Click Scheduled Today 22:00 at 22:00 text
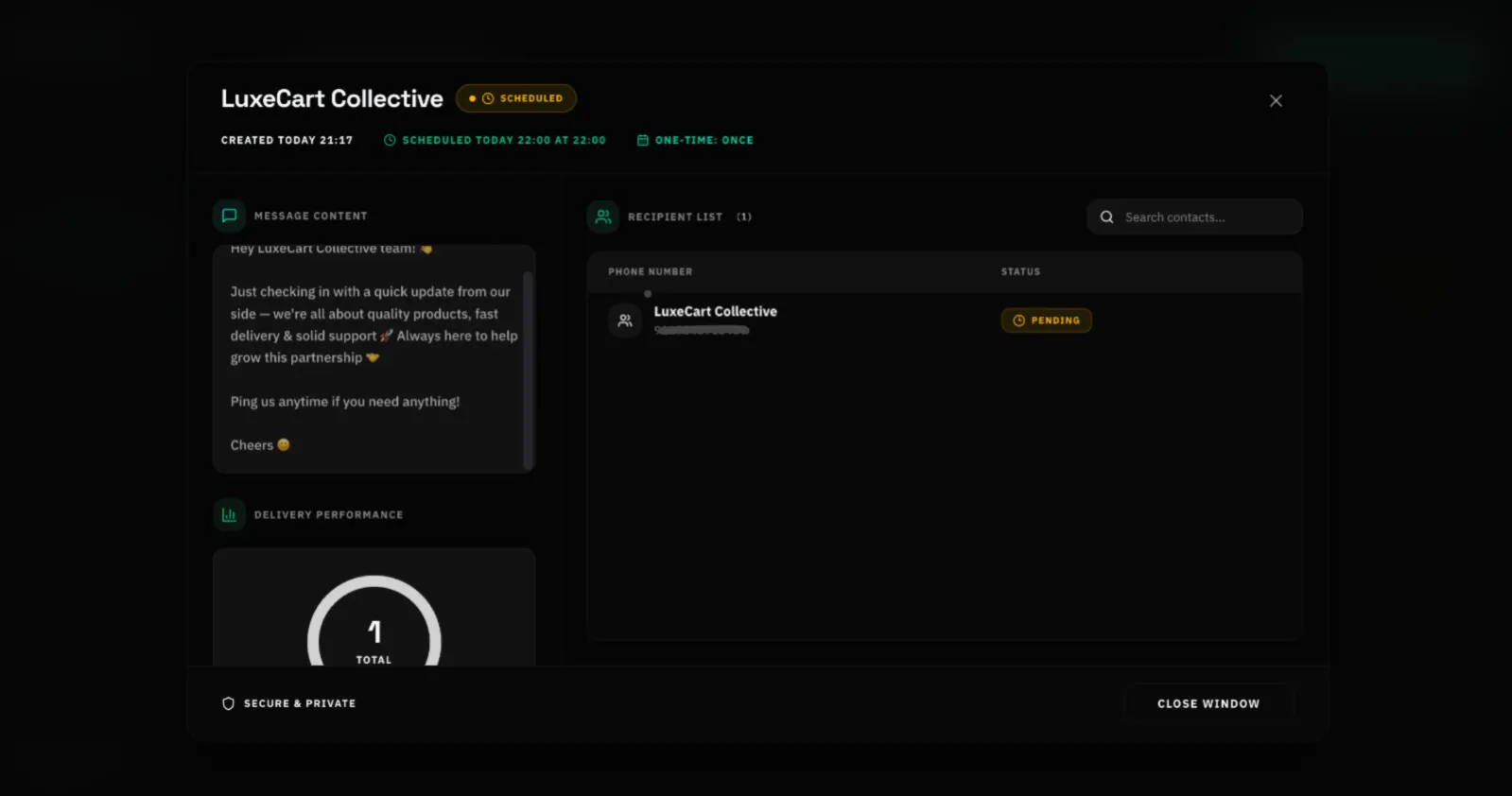The width and height of the screenshot is (1512, 796). [504, 140]
